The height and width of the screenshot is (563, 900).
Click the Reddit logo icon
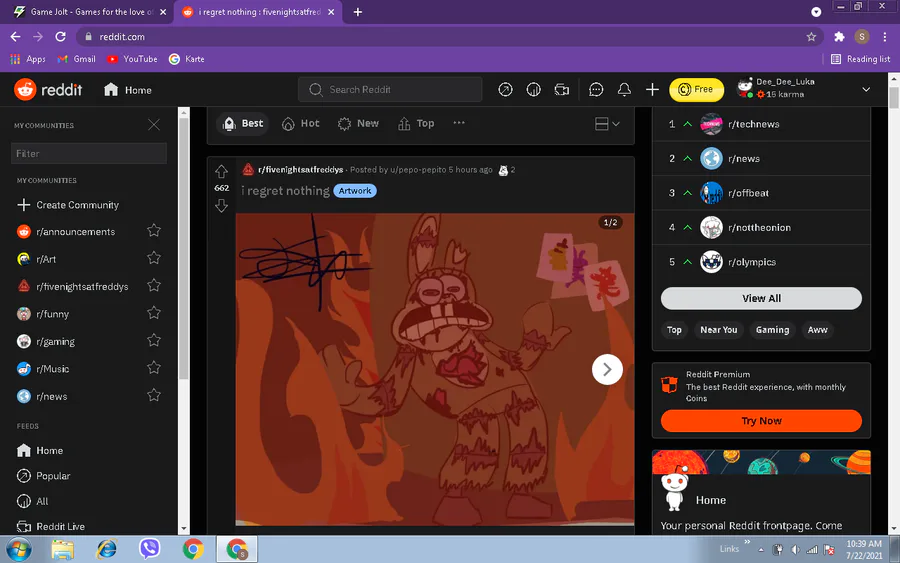pos(25,90)
